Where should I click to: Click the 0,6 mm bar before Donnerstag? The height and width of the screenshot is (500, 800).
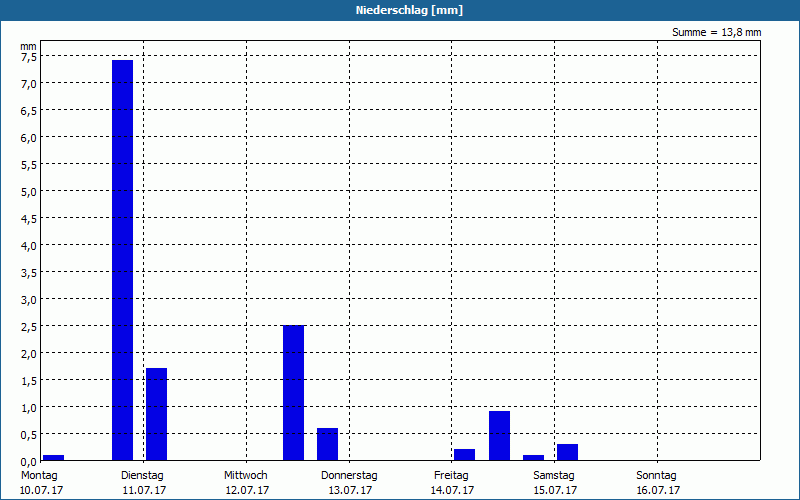pos(328,444)
